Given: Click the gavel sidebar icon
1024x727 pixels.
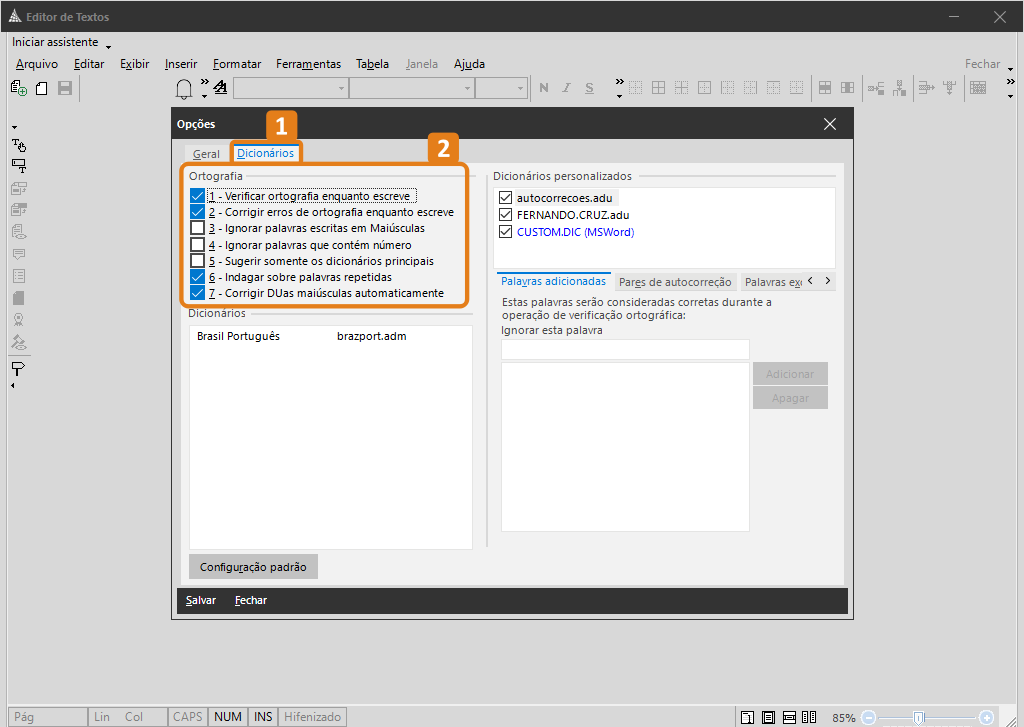Looking at the screenshot, I should pos(19,342).
